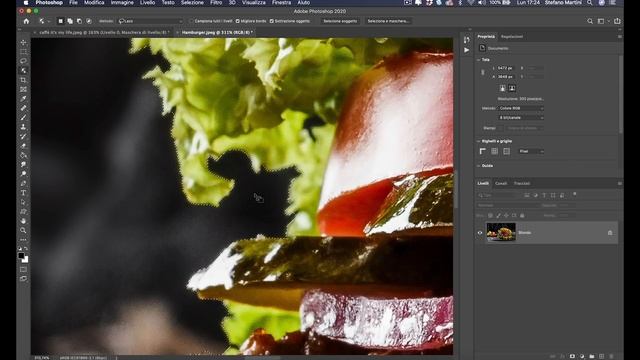The width and height of the screenshot is (640, 360).
Task: Toggle Campiona tutti i livelli checkbox
Action: (191, 21)
